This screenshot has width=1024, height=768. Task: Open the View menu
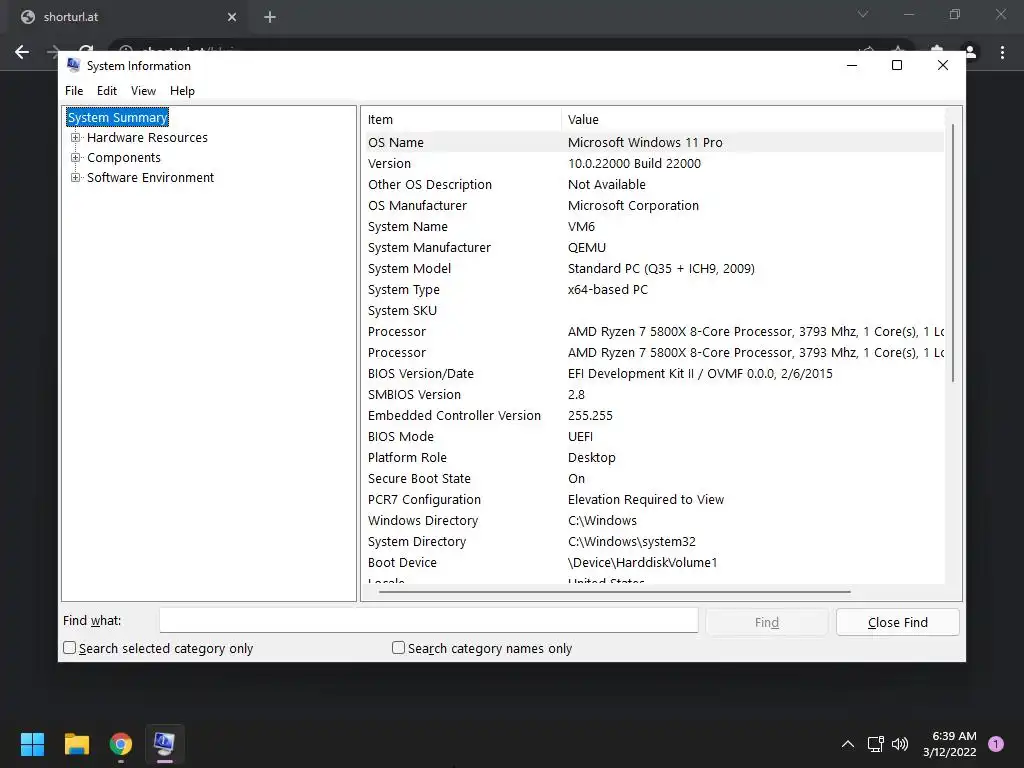coord(143,91)
